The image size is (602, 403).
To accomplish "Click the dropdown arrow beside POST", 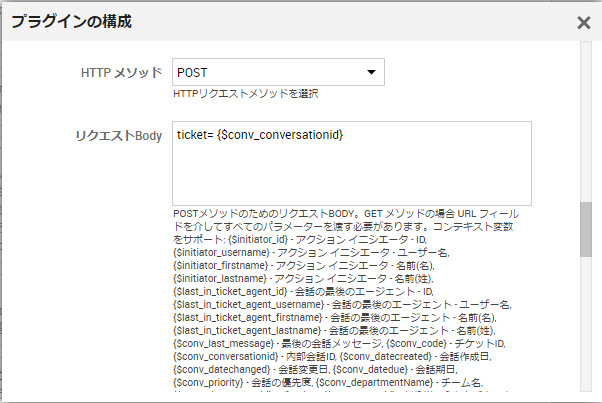I will click(371, 72).
